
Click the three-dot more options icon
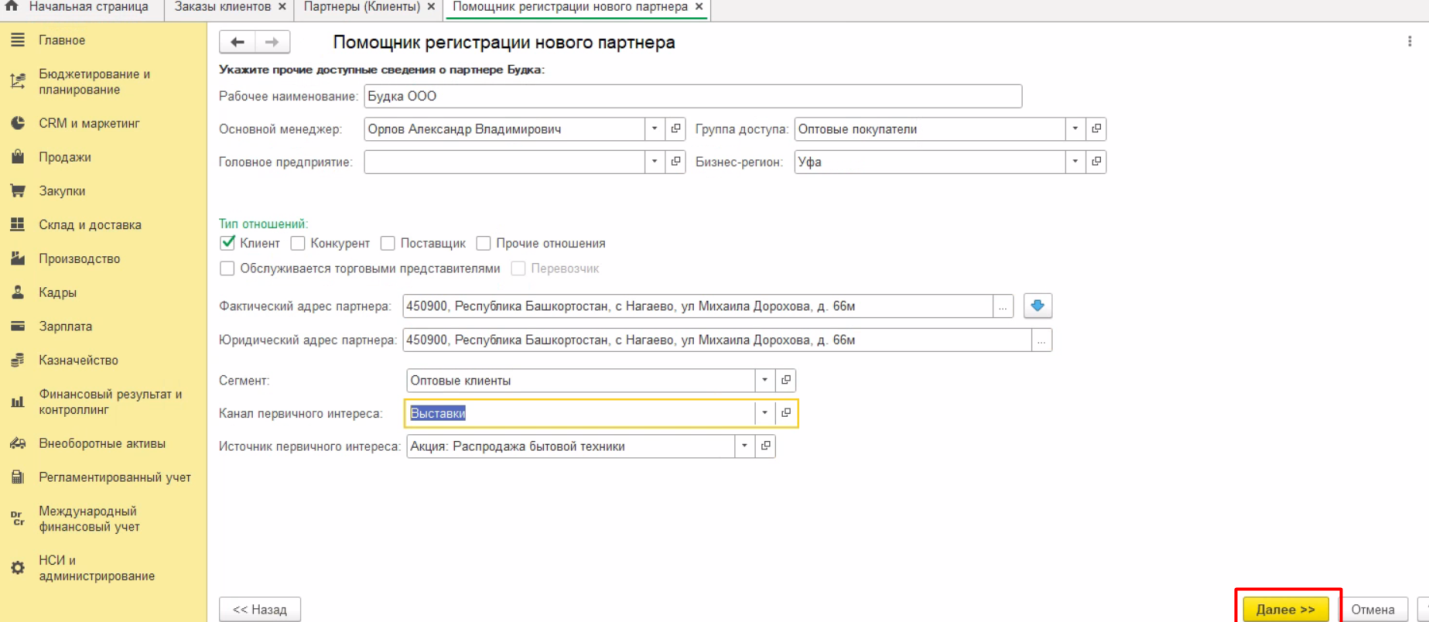coord(1410,42)
